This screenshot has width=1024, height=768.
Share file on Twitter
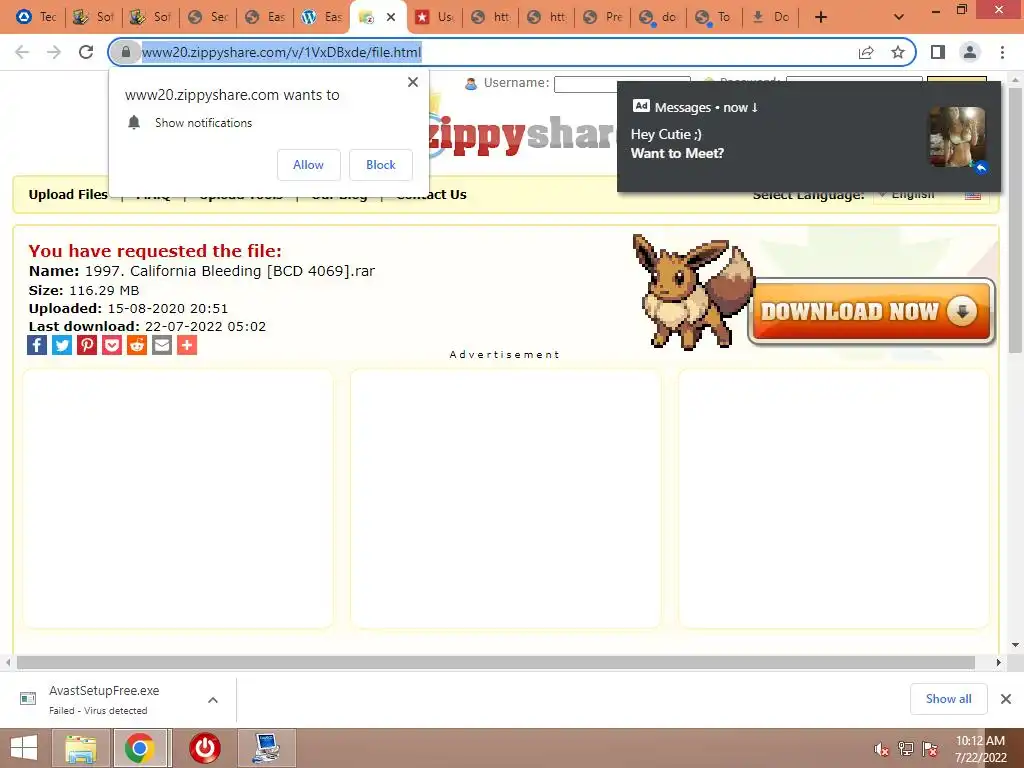click(x=62, y=345)
